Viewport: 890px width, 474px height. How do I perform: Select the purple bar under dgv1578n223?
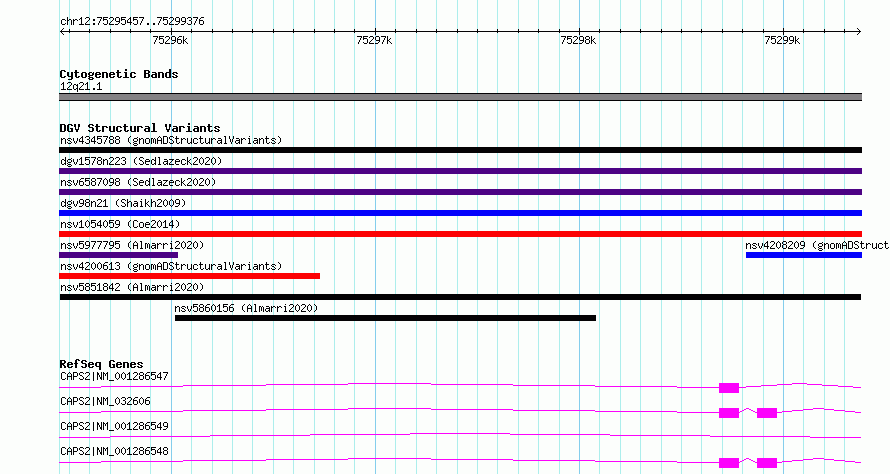click(x=460, y=171)
